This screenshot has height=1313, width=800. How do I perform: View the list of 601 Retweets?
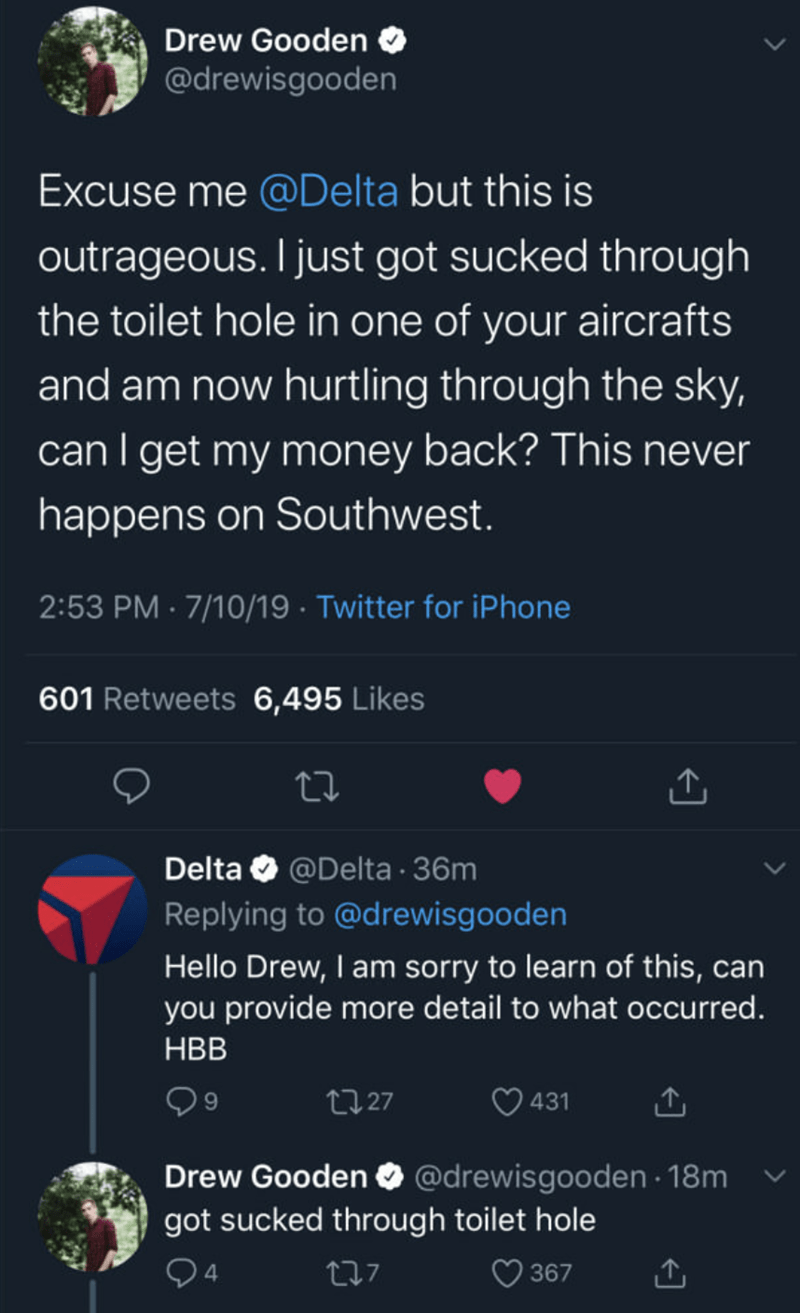click(137, 699)
